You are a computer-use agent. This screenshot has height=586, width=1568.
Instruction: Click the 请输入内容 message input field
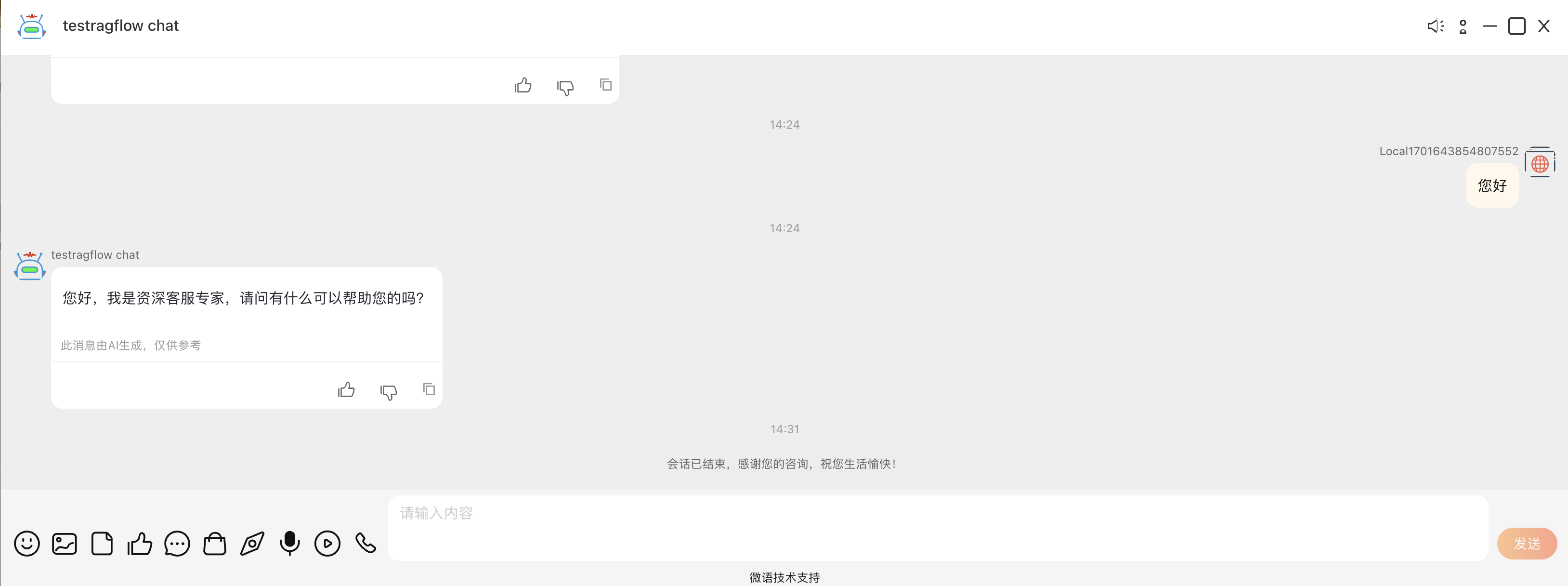tap(938, 528)
